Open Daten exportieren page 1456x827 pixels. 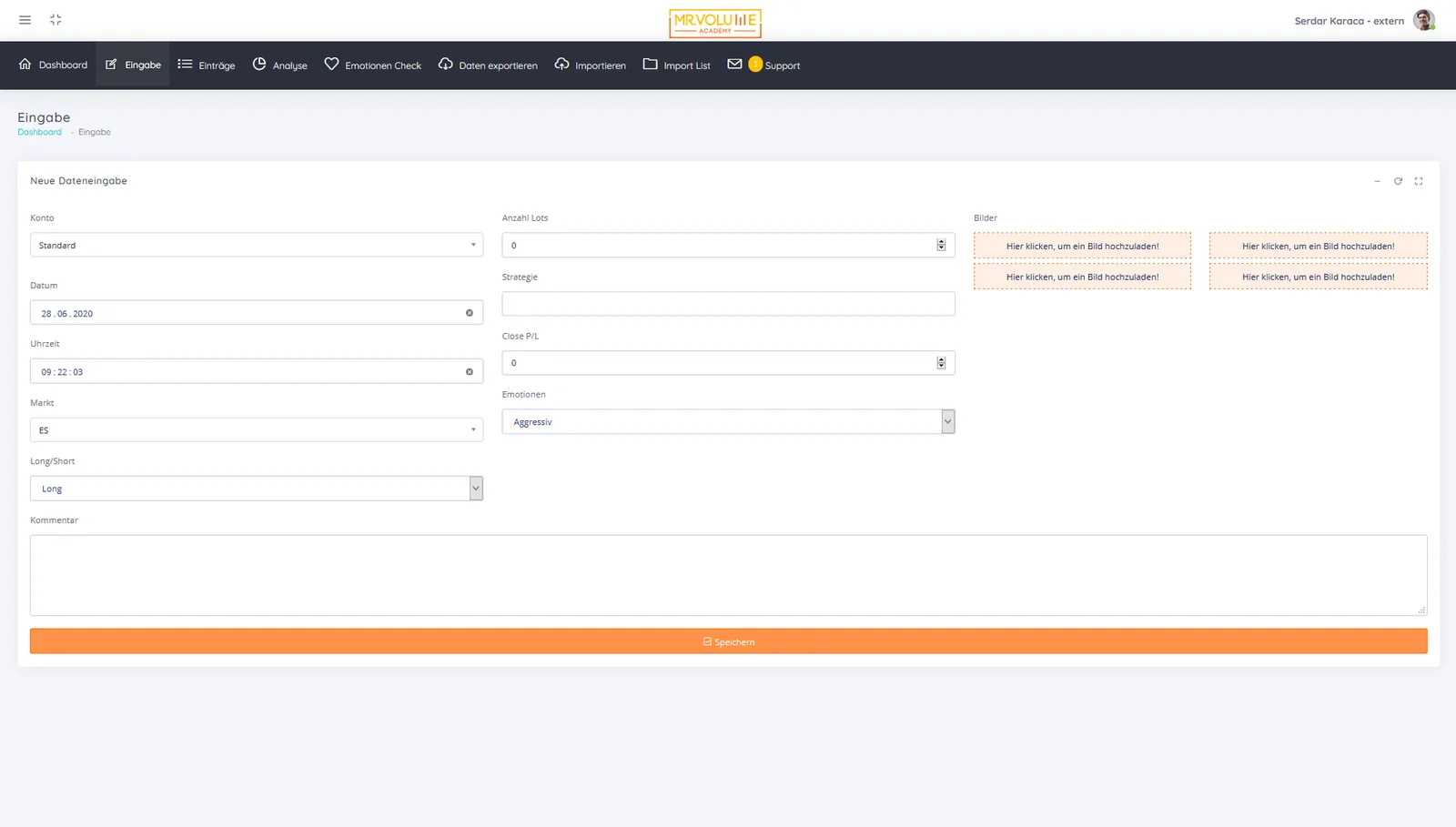488,65
